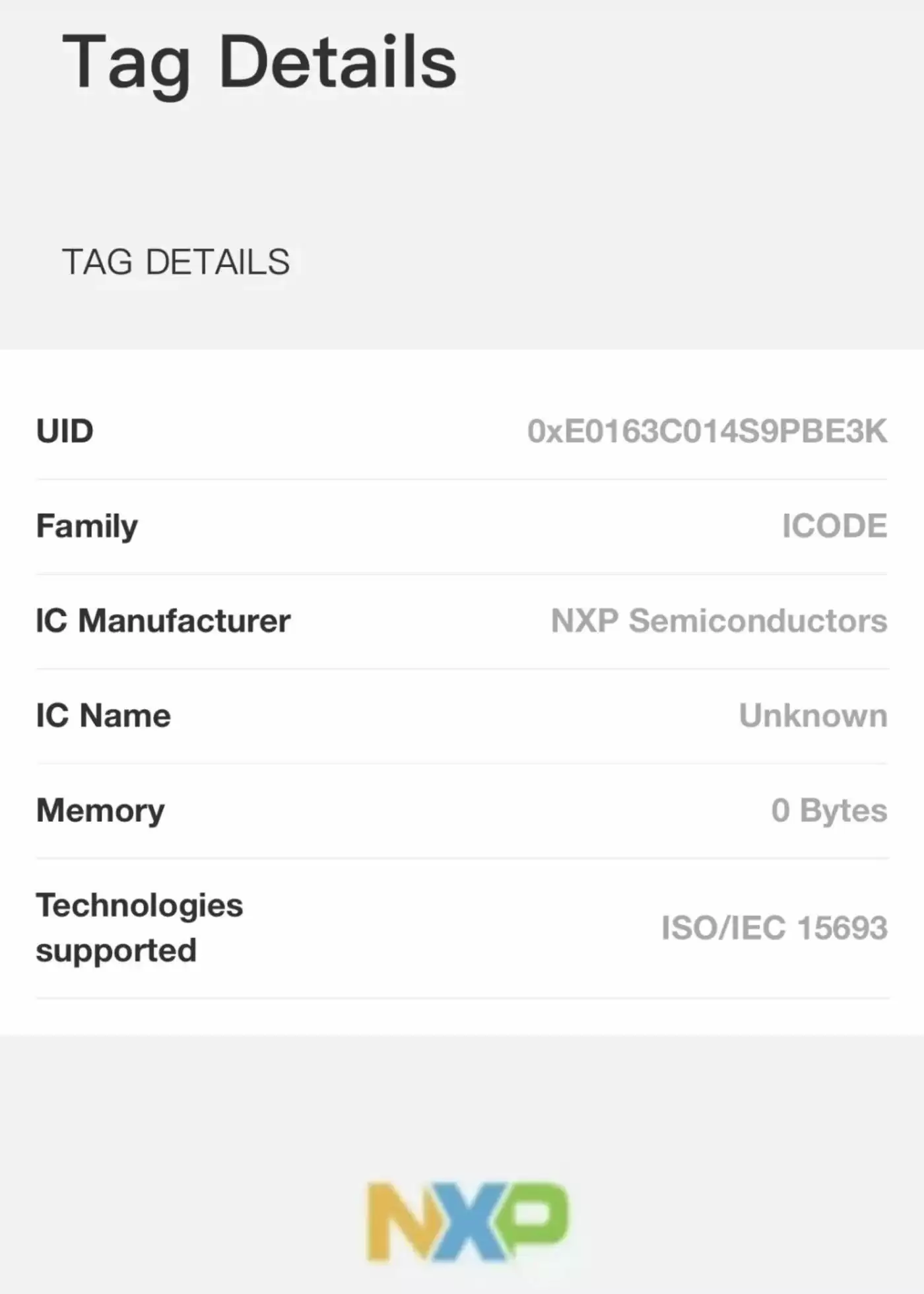Select the ISO/IEC text in technologies value
Image resolution: width=924 pixels, height=1294 pixels.
(x=723, y=928)
